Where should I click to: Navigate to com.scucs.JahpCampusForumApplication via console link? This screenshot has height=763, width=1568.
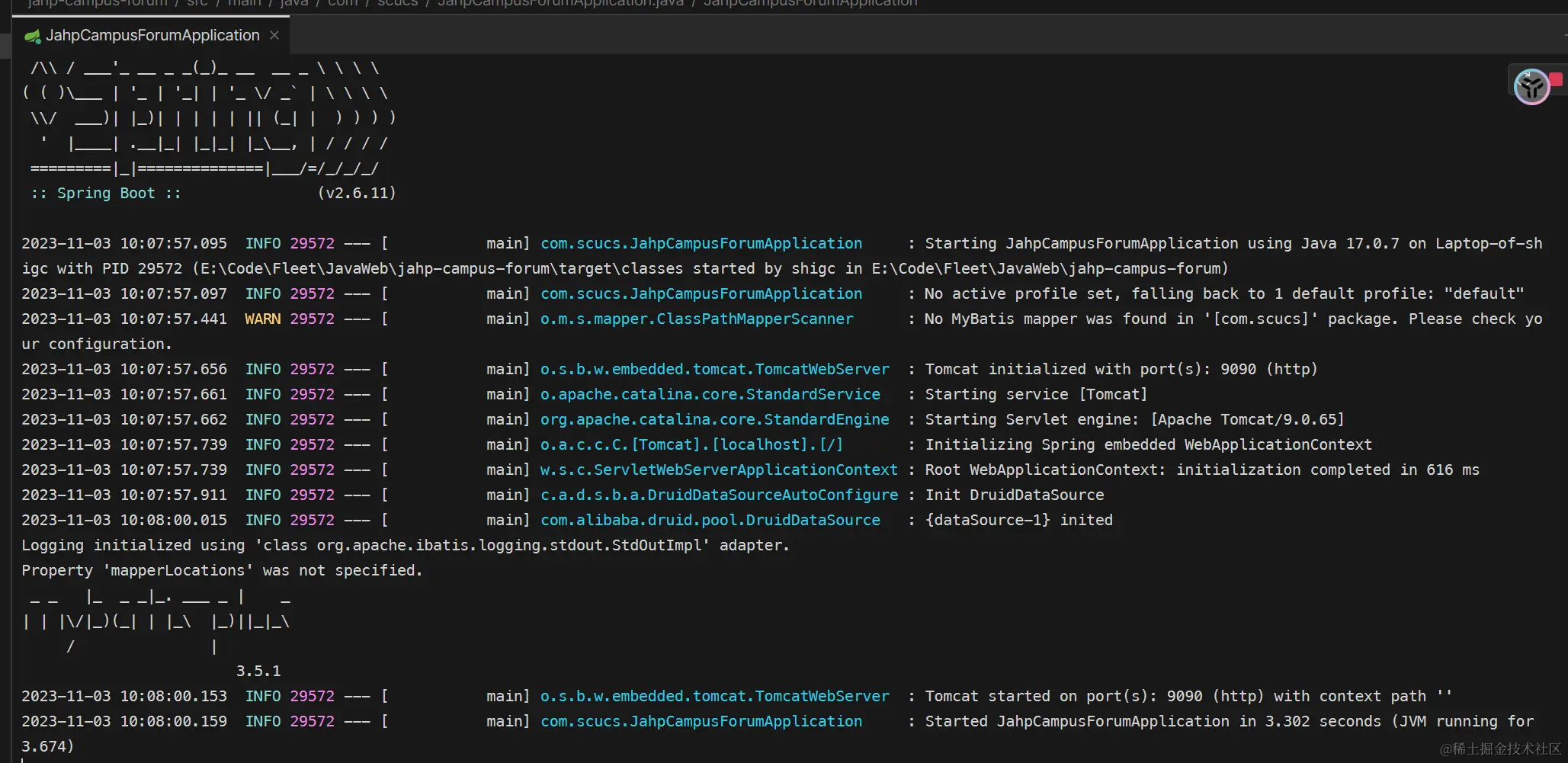[700, 243]
